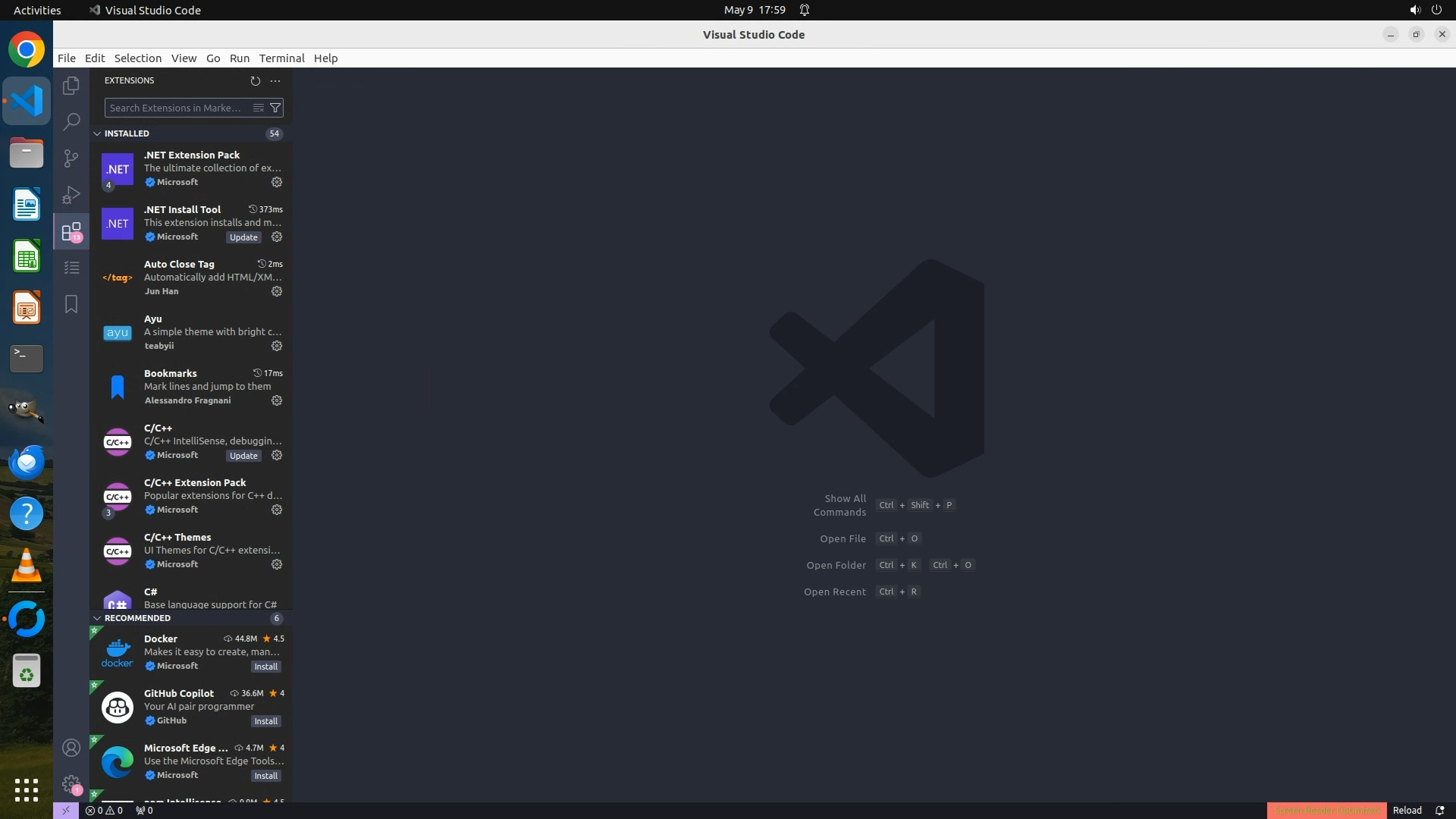Open the Source Control view

[x=71, y=158]
